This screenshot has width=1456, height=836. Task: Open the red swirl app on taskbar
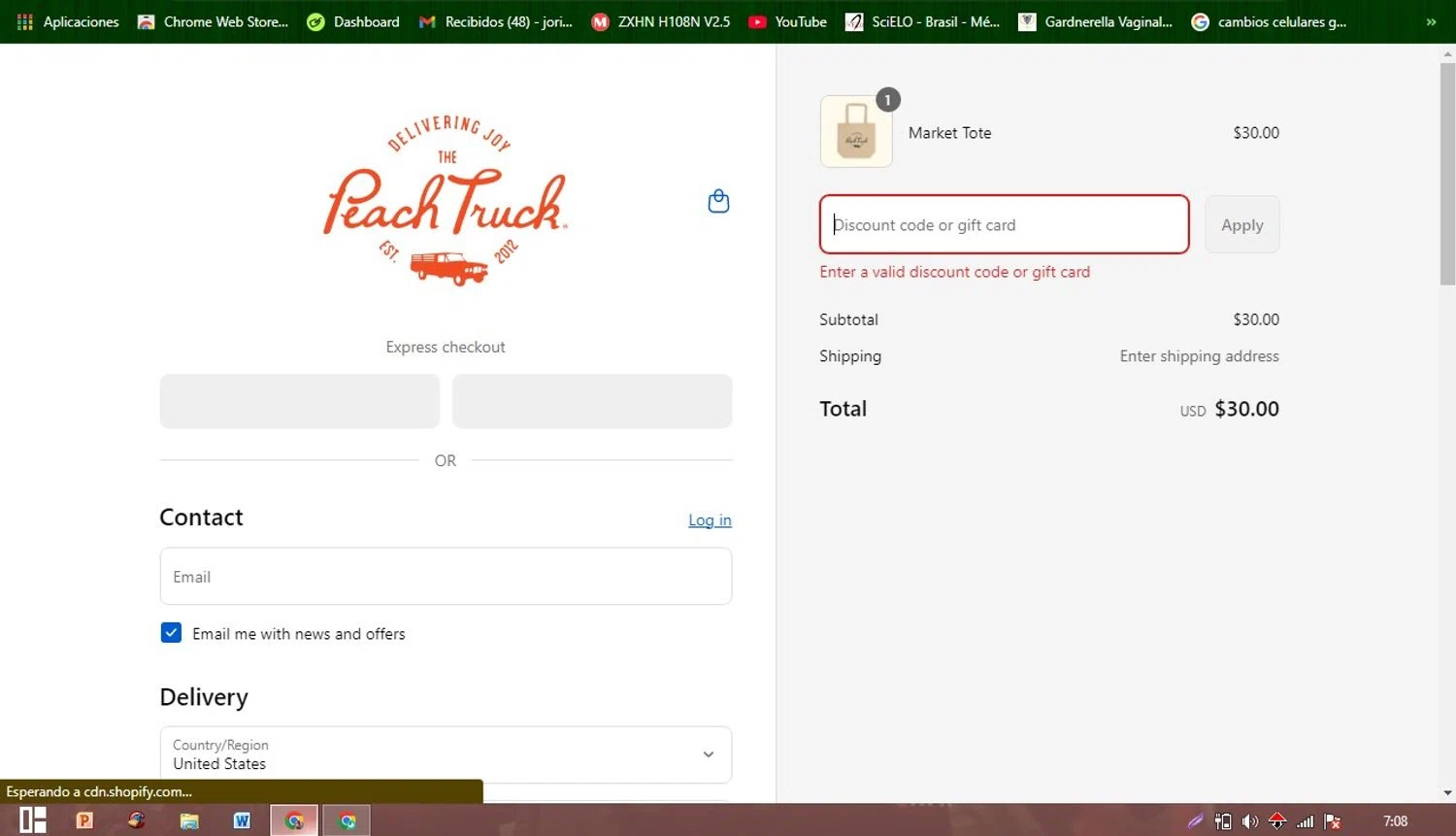137,820
